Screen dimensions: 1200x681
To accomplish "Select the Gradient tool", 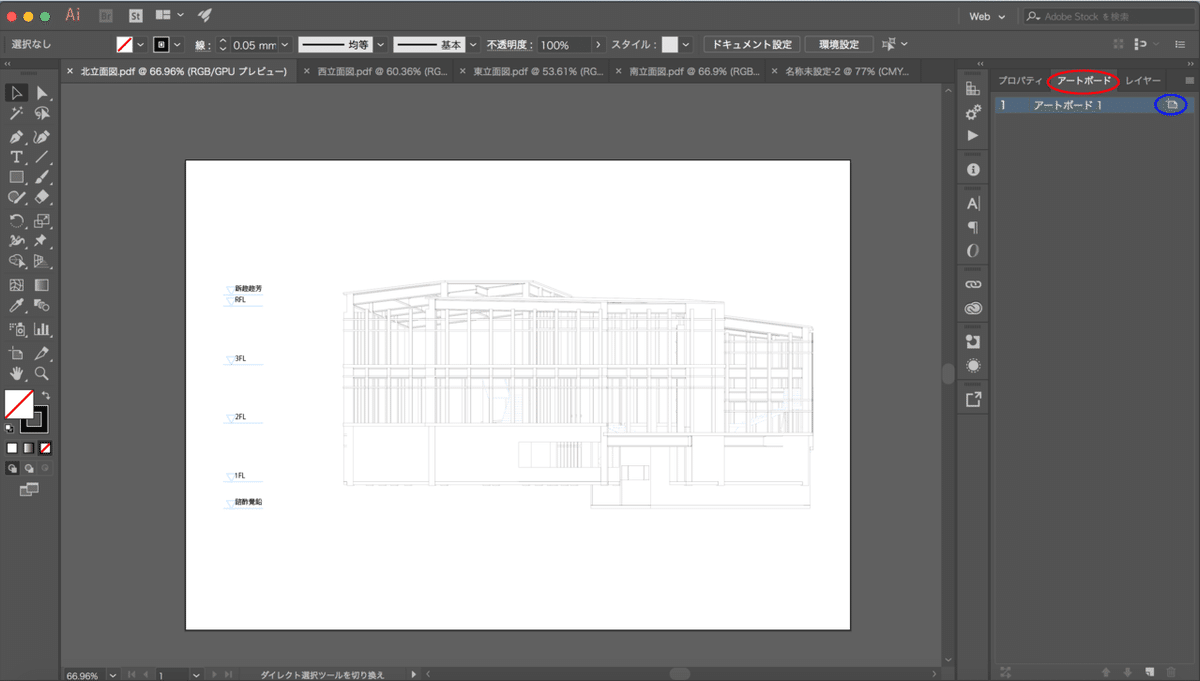I will (42, 285).
